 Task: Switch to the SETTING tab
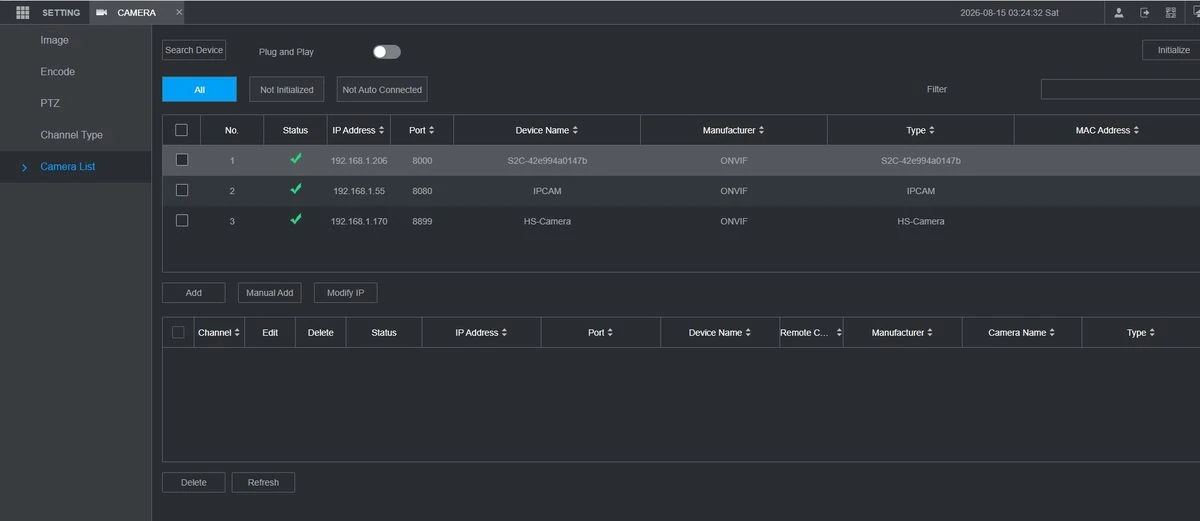(61, 13)
